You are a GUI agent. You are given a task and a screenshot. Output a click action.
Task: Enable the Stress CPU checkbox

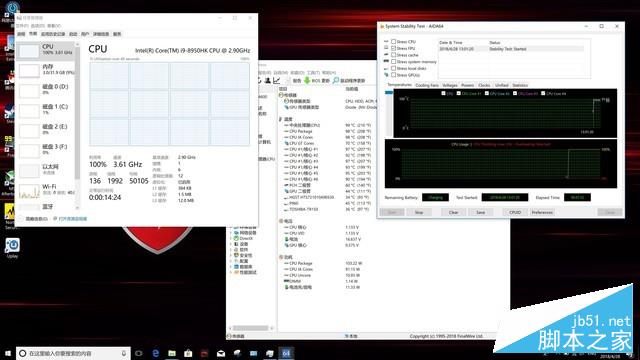(393, 42)
